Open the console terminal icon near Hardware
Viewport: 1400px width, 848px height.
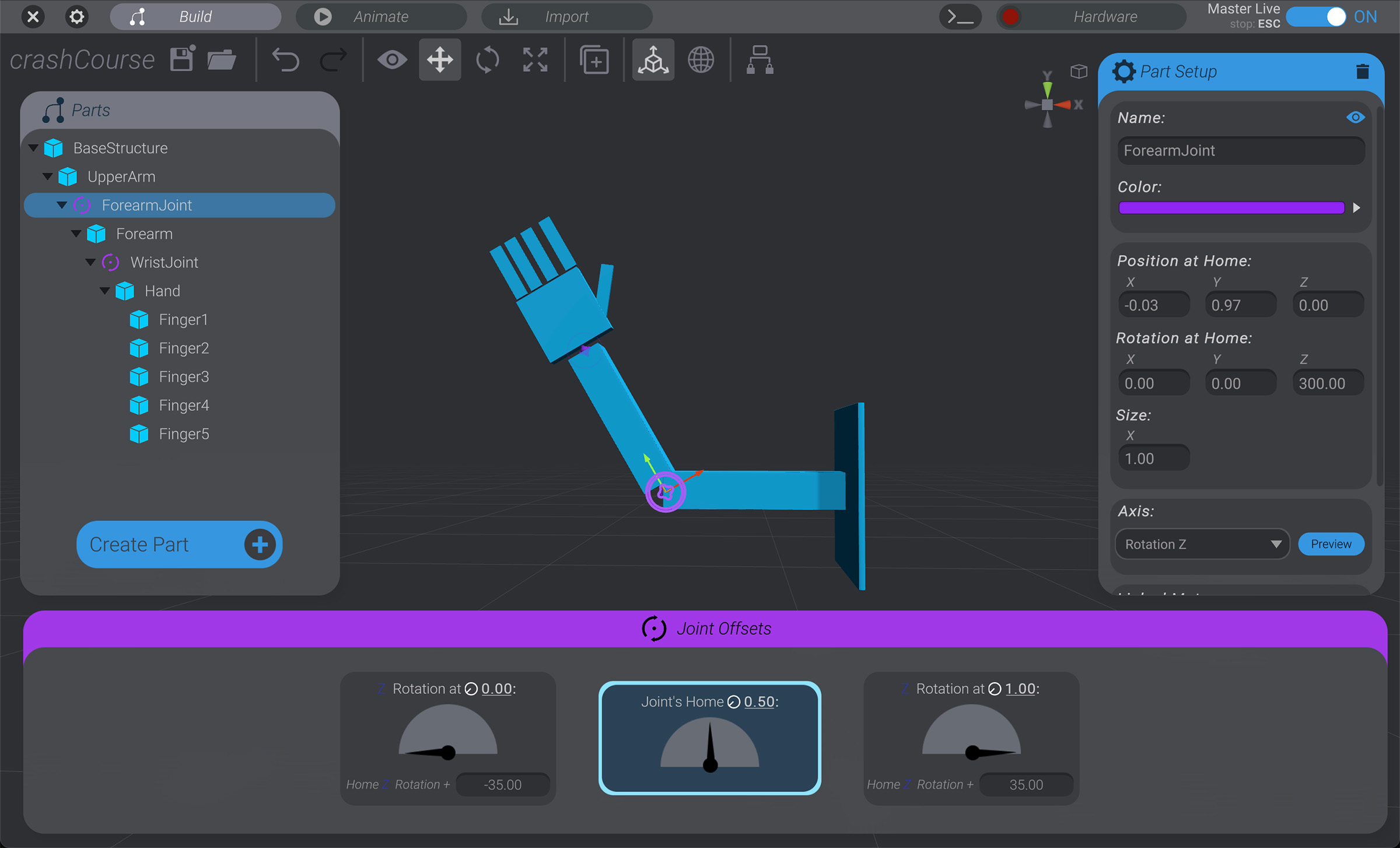960,16
